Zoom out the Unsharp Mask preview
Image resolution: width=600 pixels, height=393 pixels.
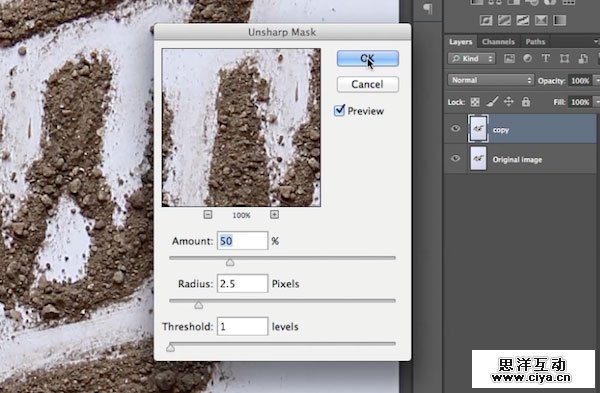click(x=208, y=215)
